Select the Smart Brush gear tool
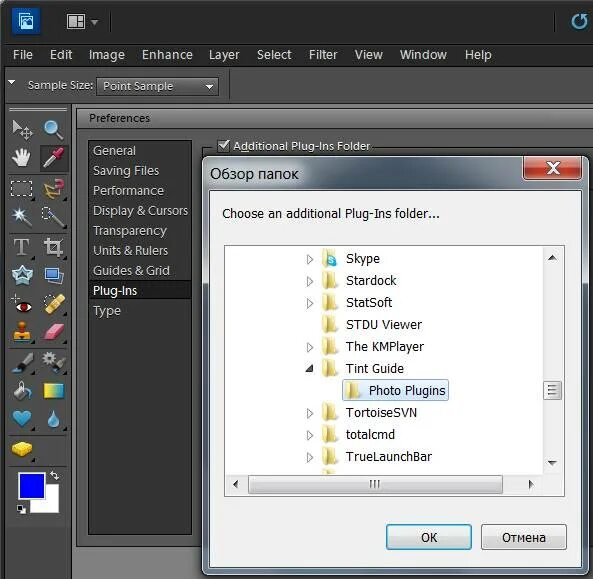Screen dimensions: 593x579 pyautogui.click(x=54, y=362)
